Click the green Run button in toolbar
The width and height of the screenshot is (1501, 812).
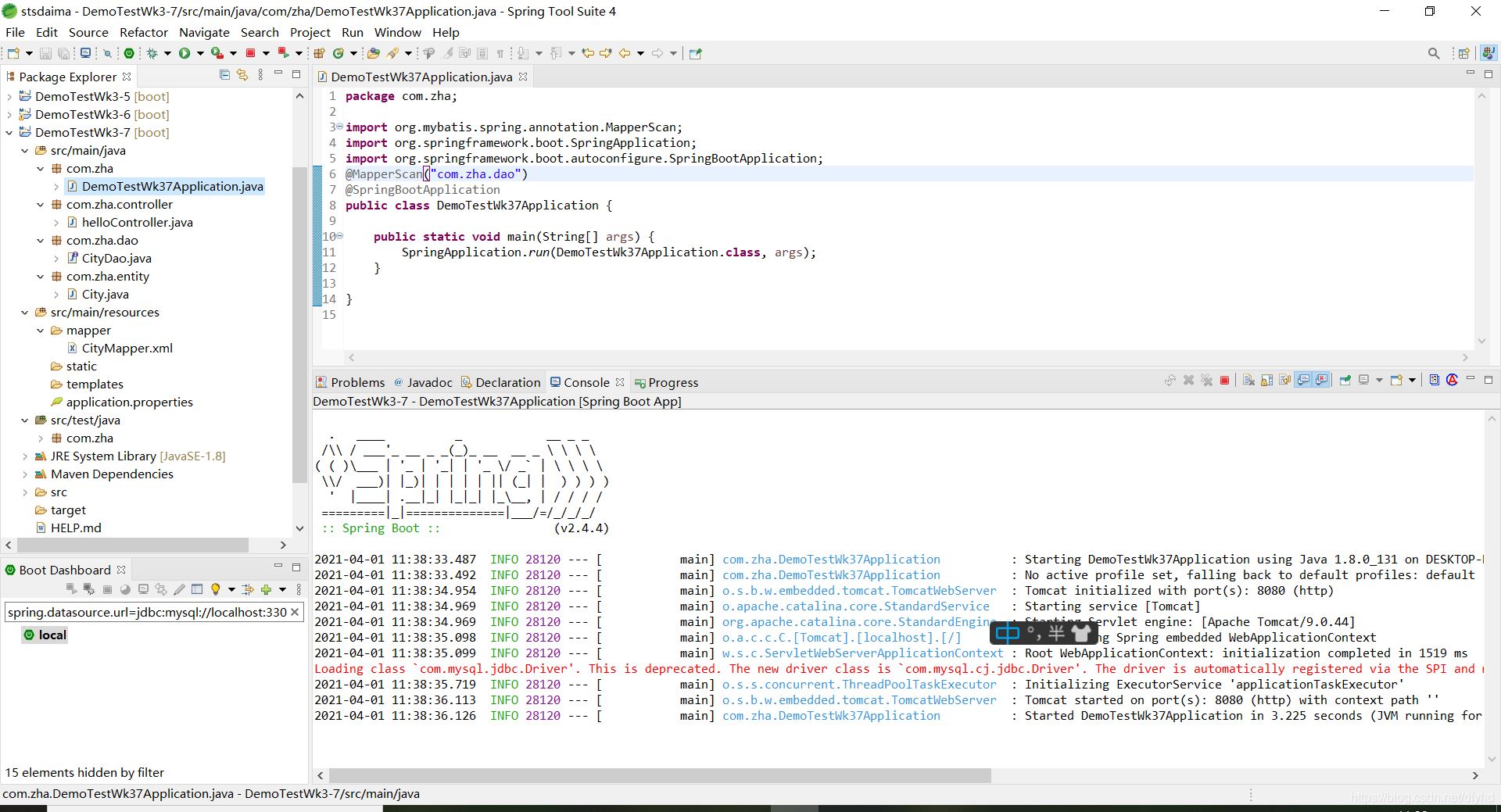[x=184, y=53]
